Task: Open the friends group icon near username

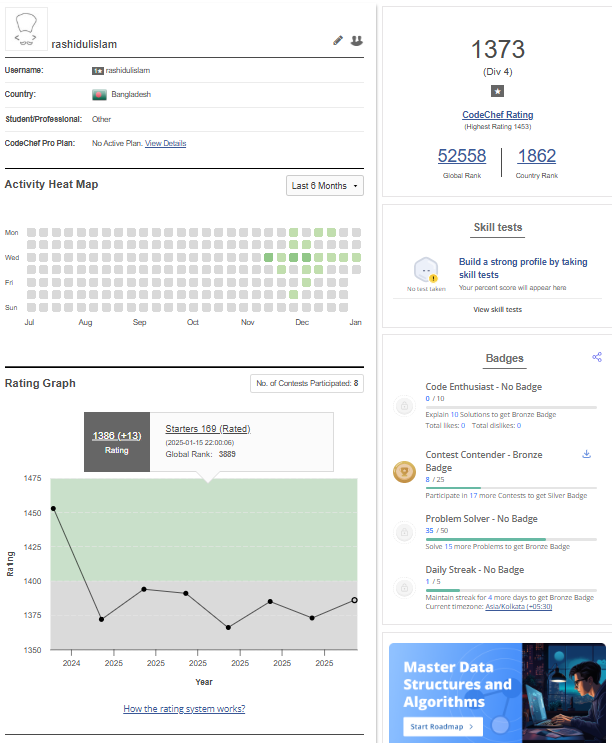Action: tap(357, 41)
